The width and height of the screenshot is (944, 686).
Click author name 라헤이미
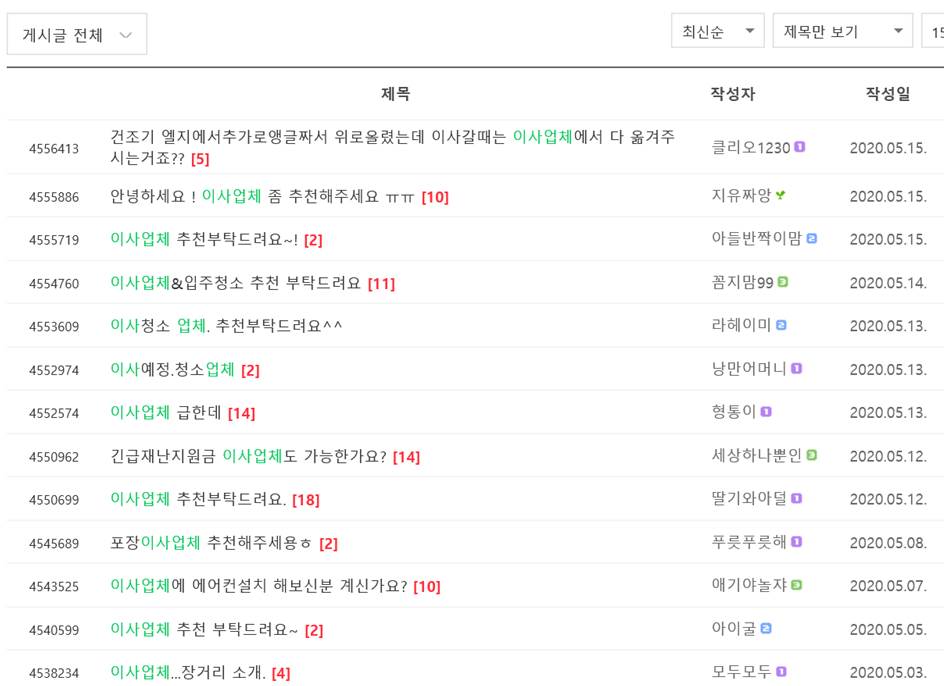[742, 326]
